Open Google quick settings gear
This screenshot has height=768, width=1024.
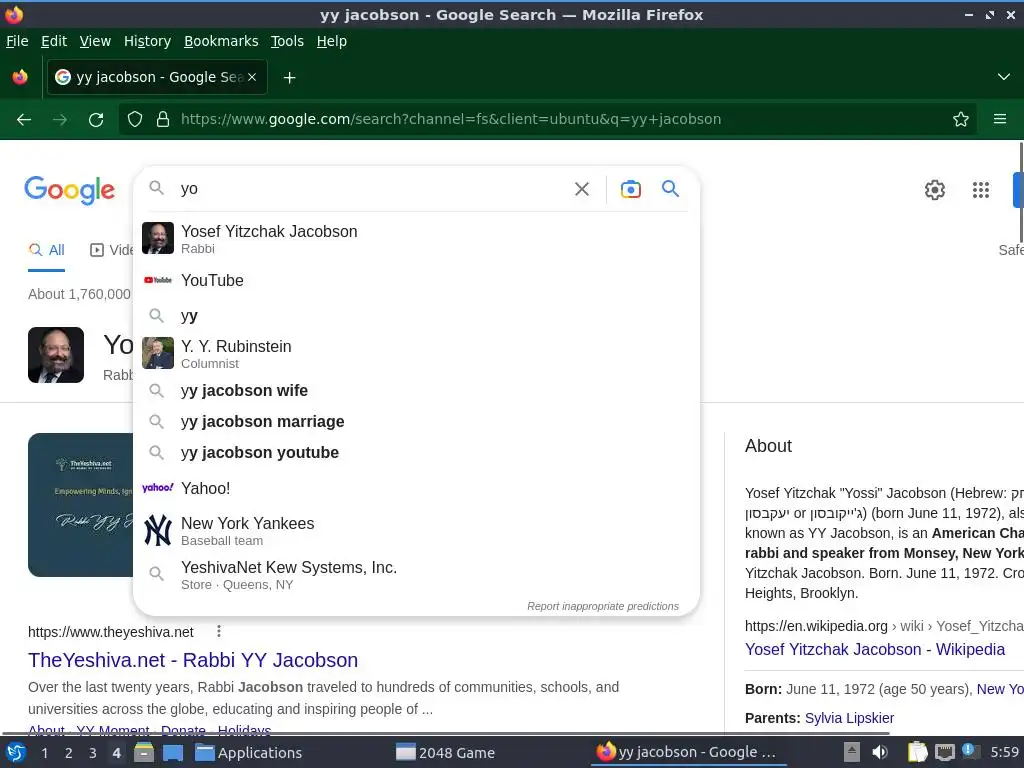(x=935, y=190)
